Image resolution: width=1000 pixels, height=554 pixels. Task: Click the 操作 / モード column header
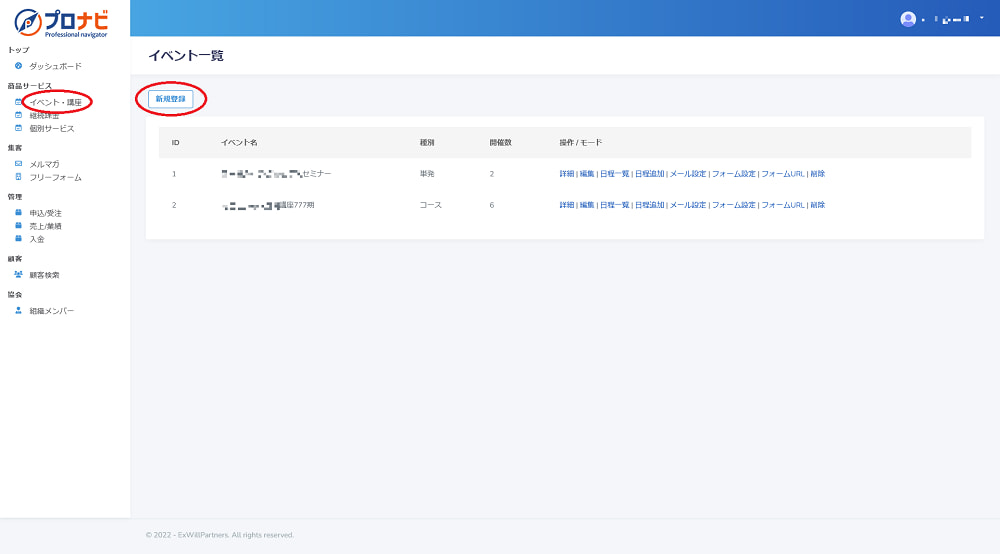pos(580,142)
